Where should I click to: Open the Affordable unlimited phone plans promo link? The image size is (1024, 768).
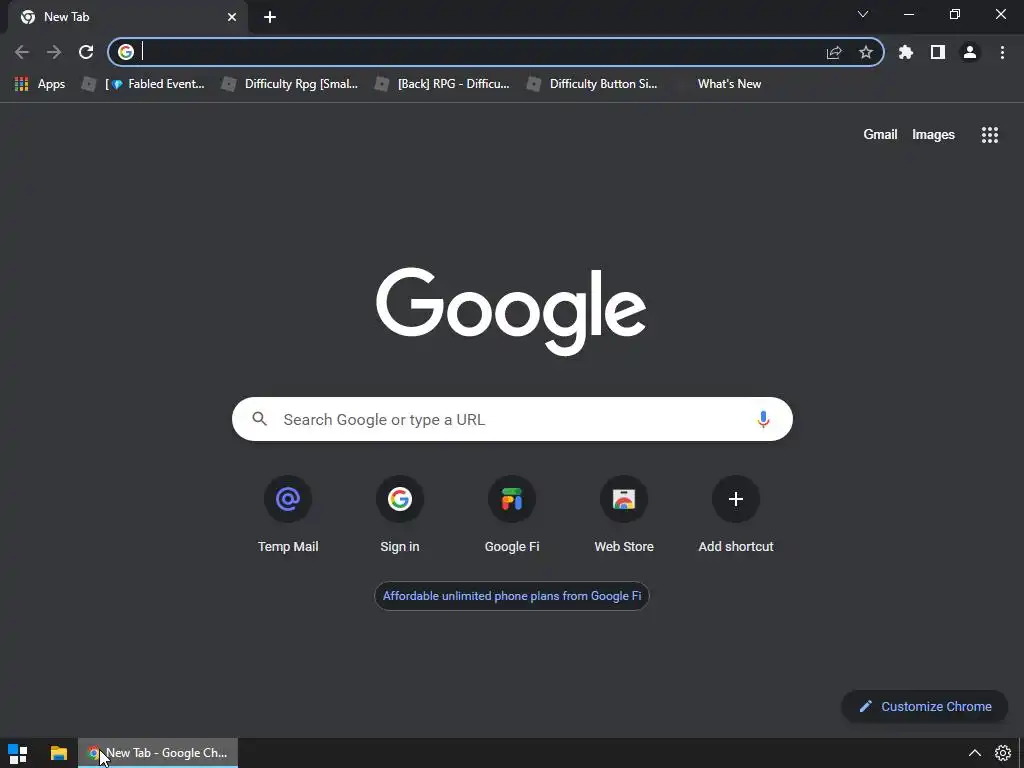pos(512,596)
